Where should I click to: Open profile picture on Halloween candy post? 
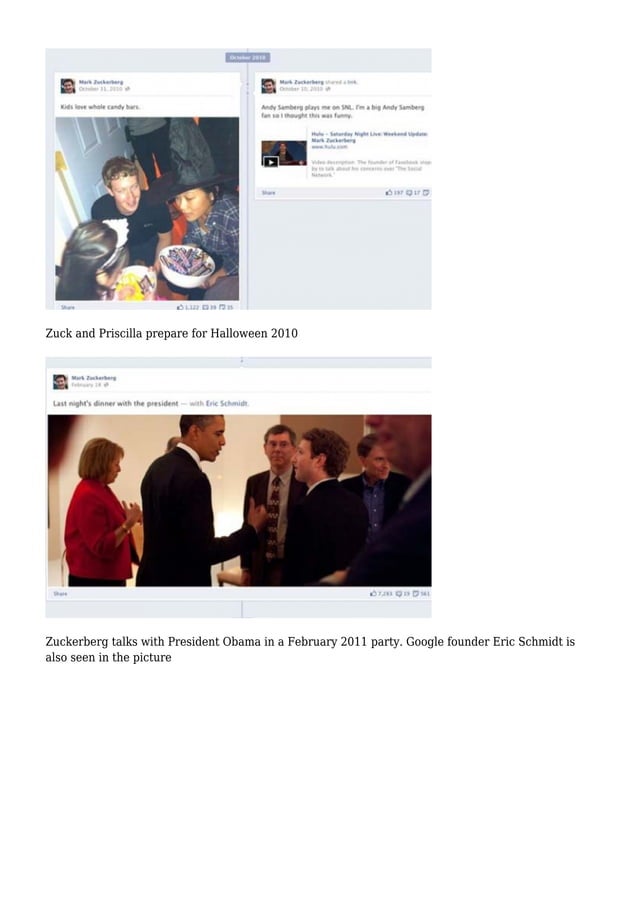pyautogui.click(x=68, y=86)
